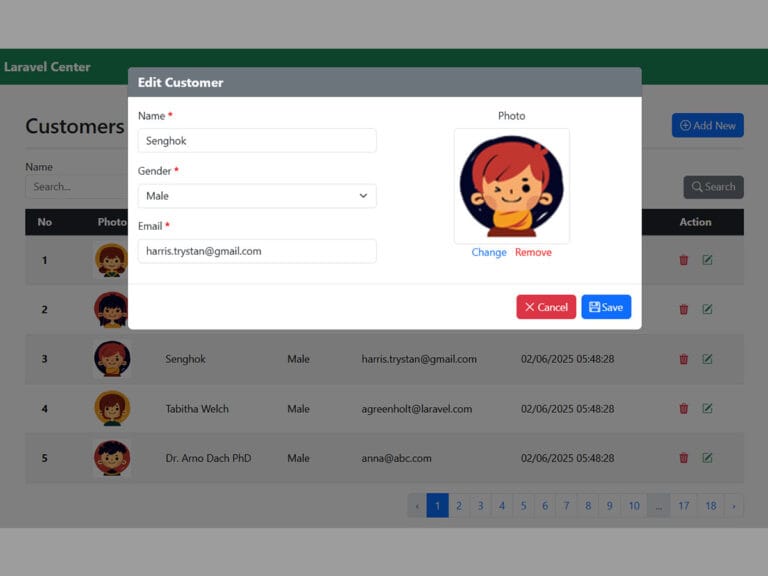Click the Change photo link
The height and width of the screenshot is (576, 768).
[x=489, y=252]
